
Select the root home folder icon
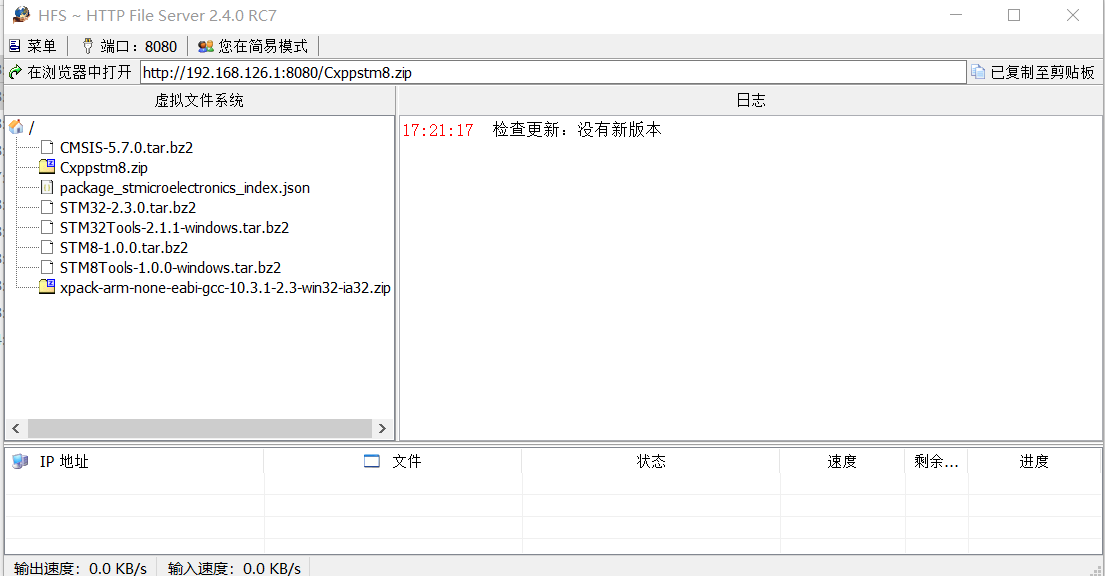pos(16,127)
